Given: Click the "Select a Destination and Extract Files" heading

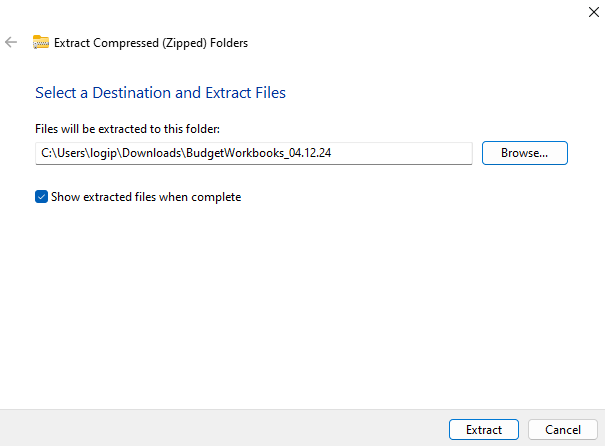Looking at the screenshot, I should click(x=160, y=93).
